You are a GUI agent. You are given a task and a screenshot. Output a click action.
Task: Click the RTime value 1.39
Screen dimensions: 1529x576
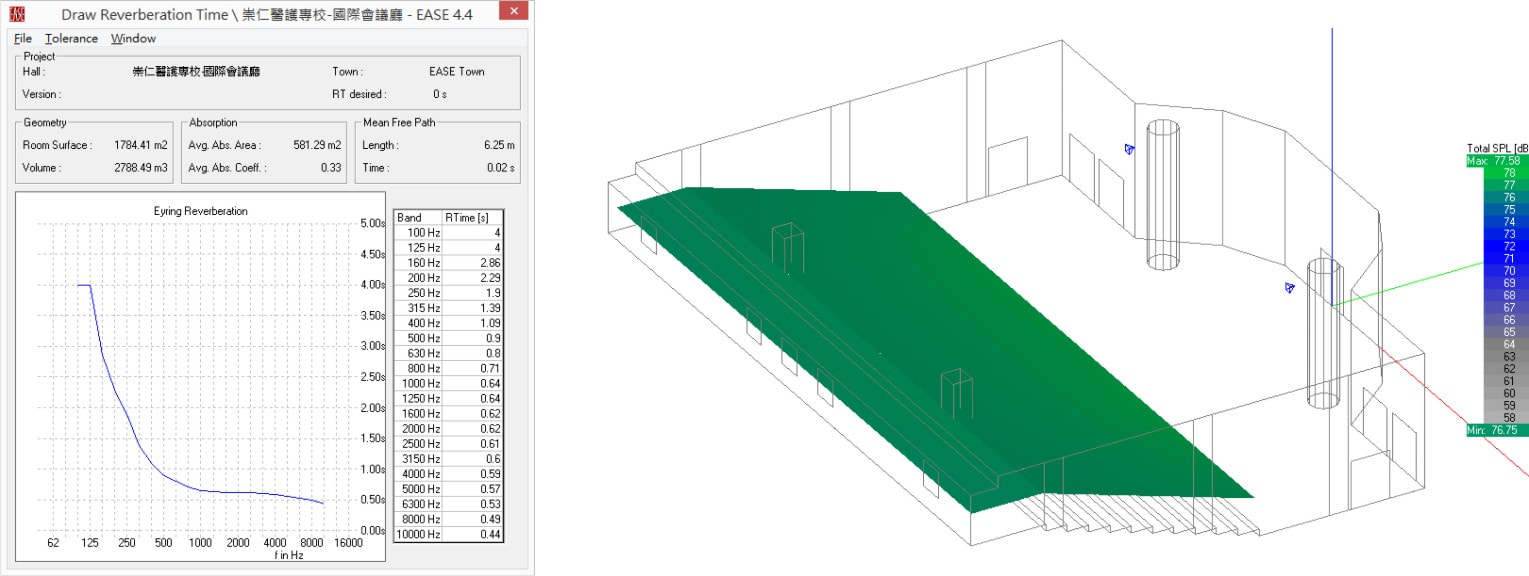490,308
